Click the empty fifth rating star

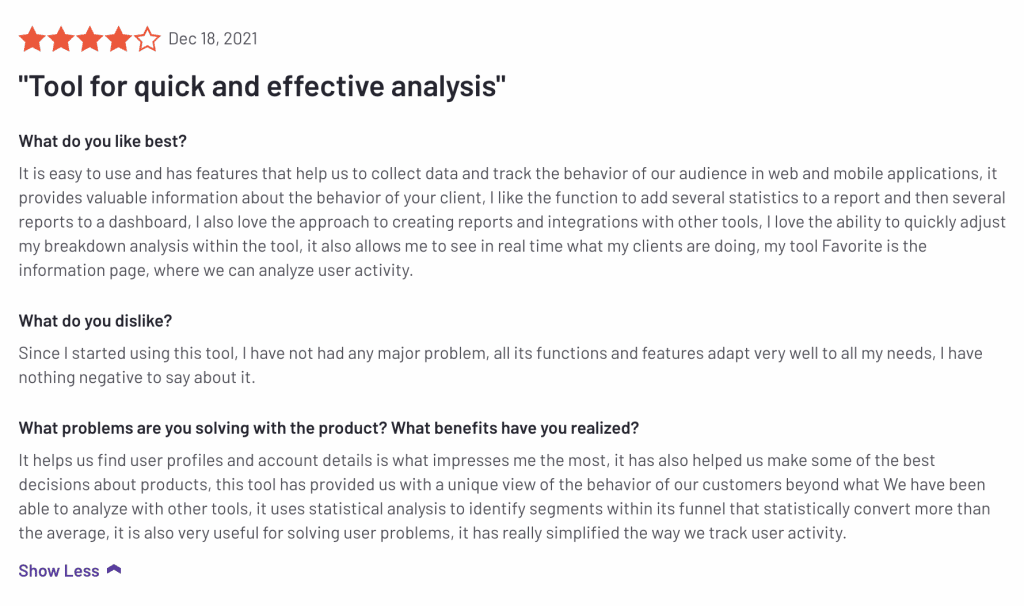[x=147, y=39]
